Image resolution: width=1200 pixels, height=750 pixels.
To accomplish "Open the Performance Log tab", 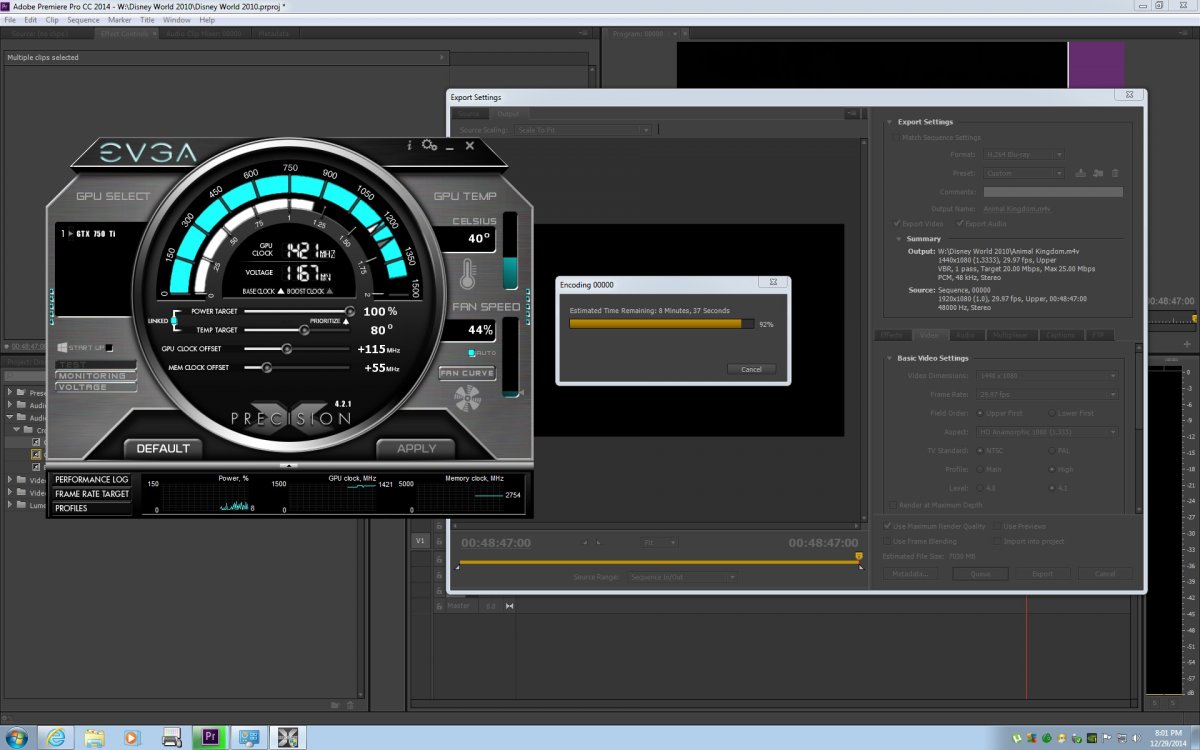I will tap(92, 480).
